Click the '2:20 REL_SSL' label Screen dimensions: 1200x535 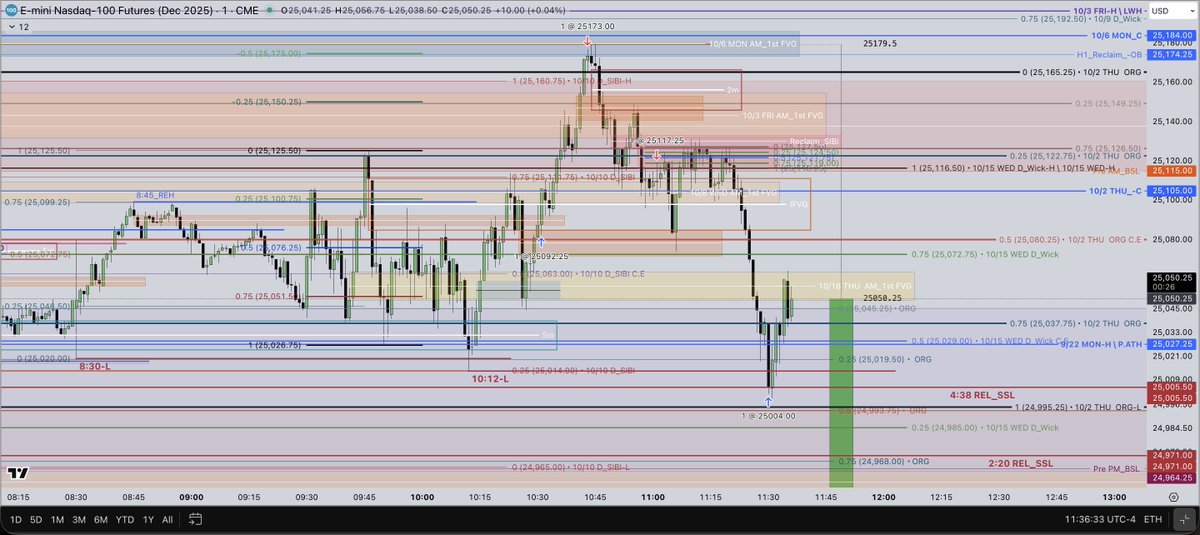tap(1020, 463)
